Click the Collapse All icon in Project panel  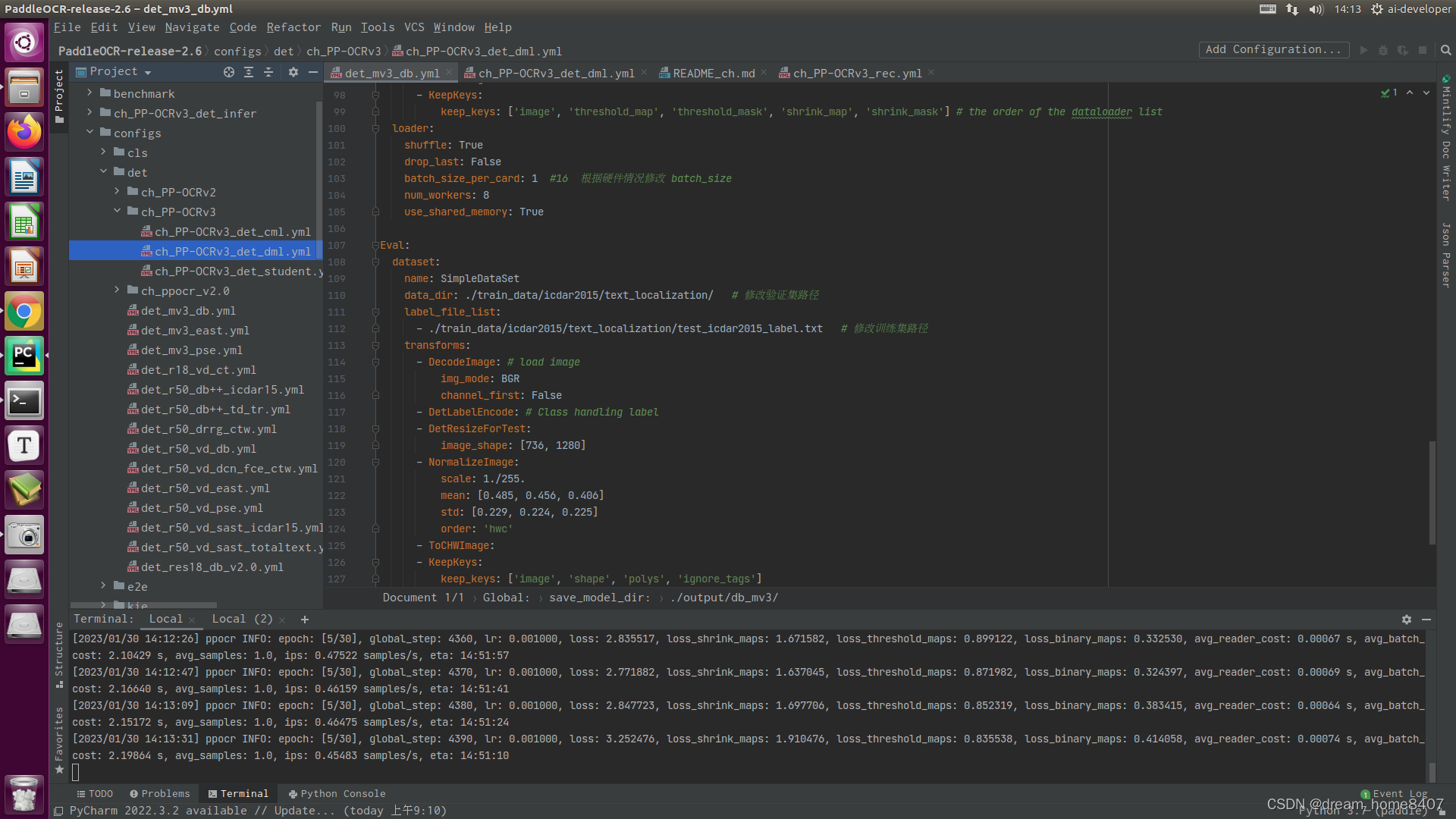coord(268,72)
